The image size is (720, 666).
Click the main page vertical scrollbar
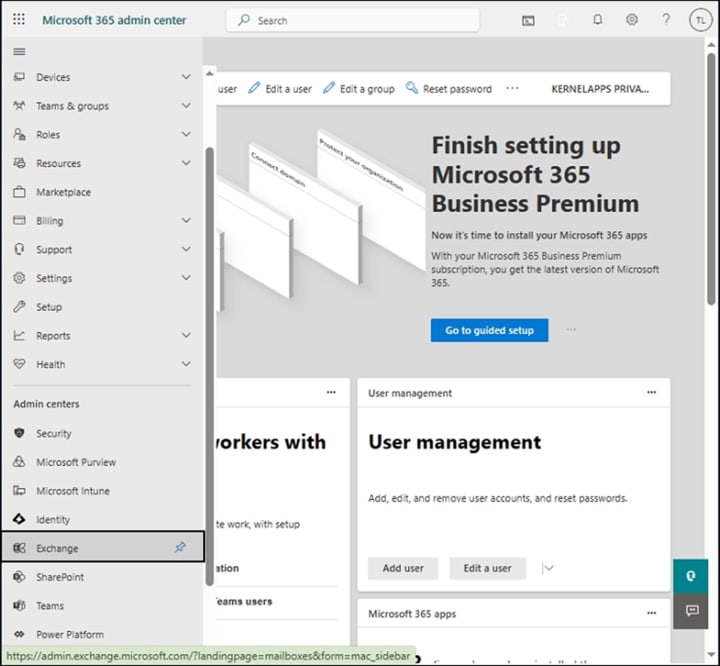pyautogui.click(x=711, y=179)
